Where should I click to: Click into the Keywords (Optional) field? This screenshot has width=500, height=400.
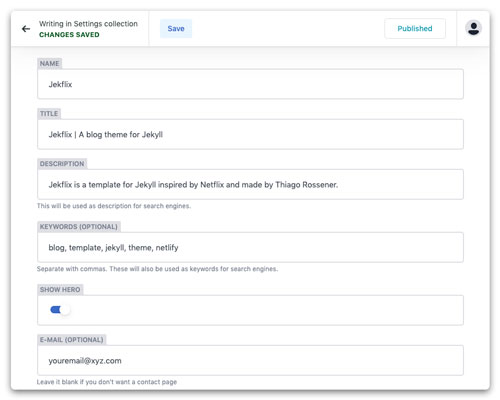click(250, 247)
